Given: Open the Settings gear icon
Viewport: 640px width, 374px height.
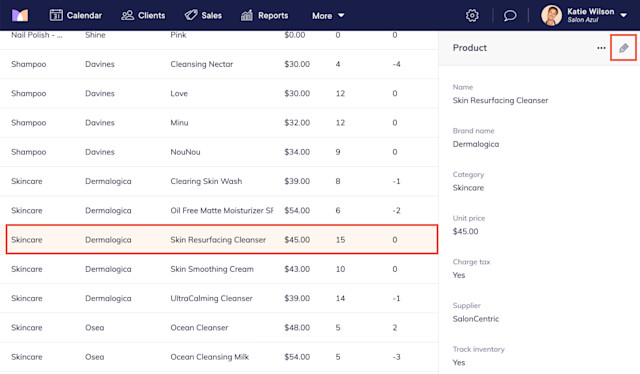Looking at the screenshot, I should [x=472, y=16].
